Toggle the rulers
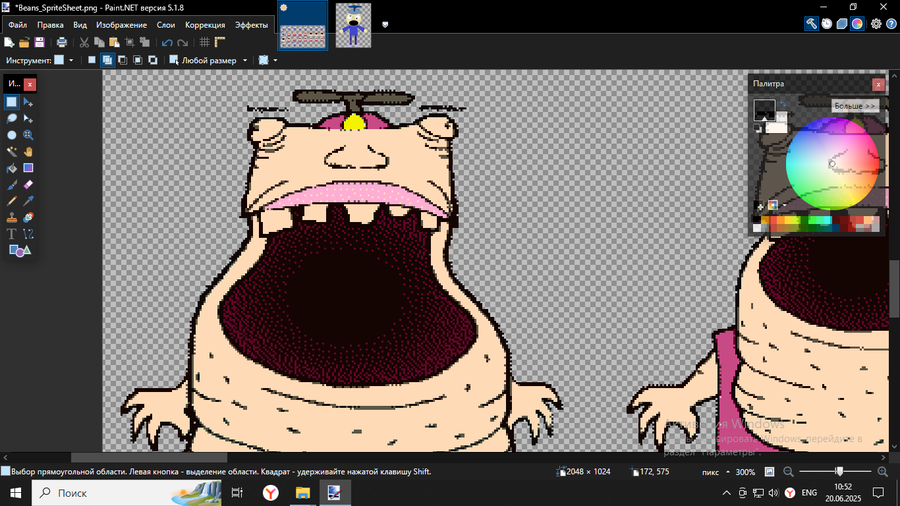This screenshot has height=506, width=900. point(220,42)
